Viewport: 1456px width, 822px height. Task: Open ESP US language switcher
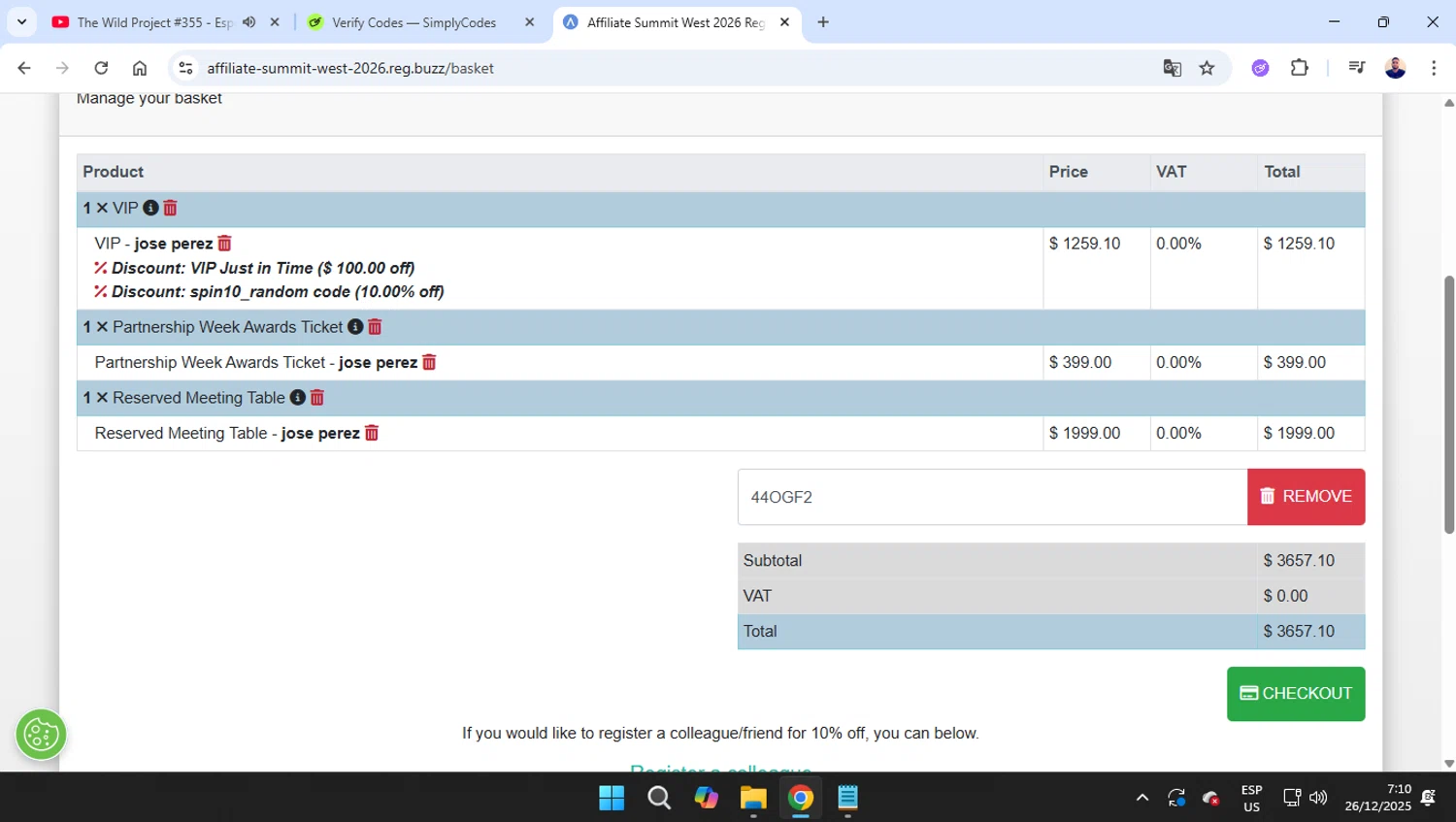(x=1252, y=798)
